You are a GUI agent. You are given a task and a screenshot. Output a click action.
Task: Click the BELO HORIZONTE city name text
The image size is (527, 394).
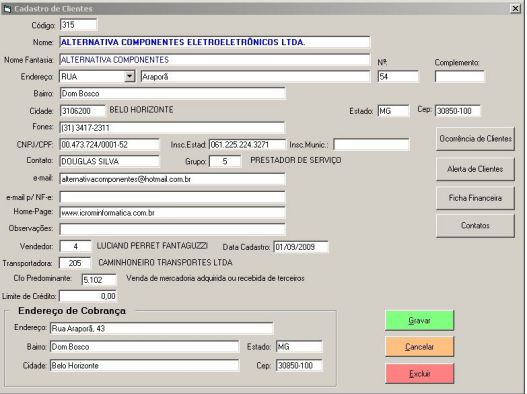click(x=141, y=110)
